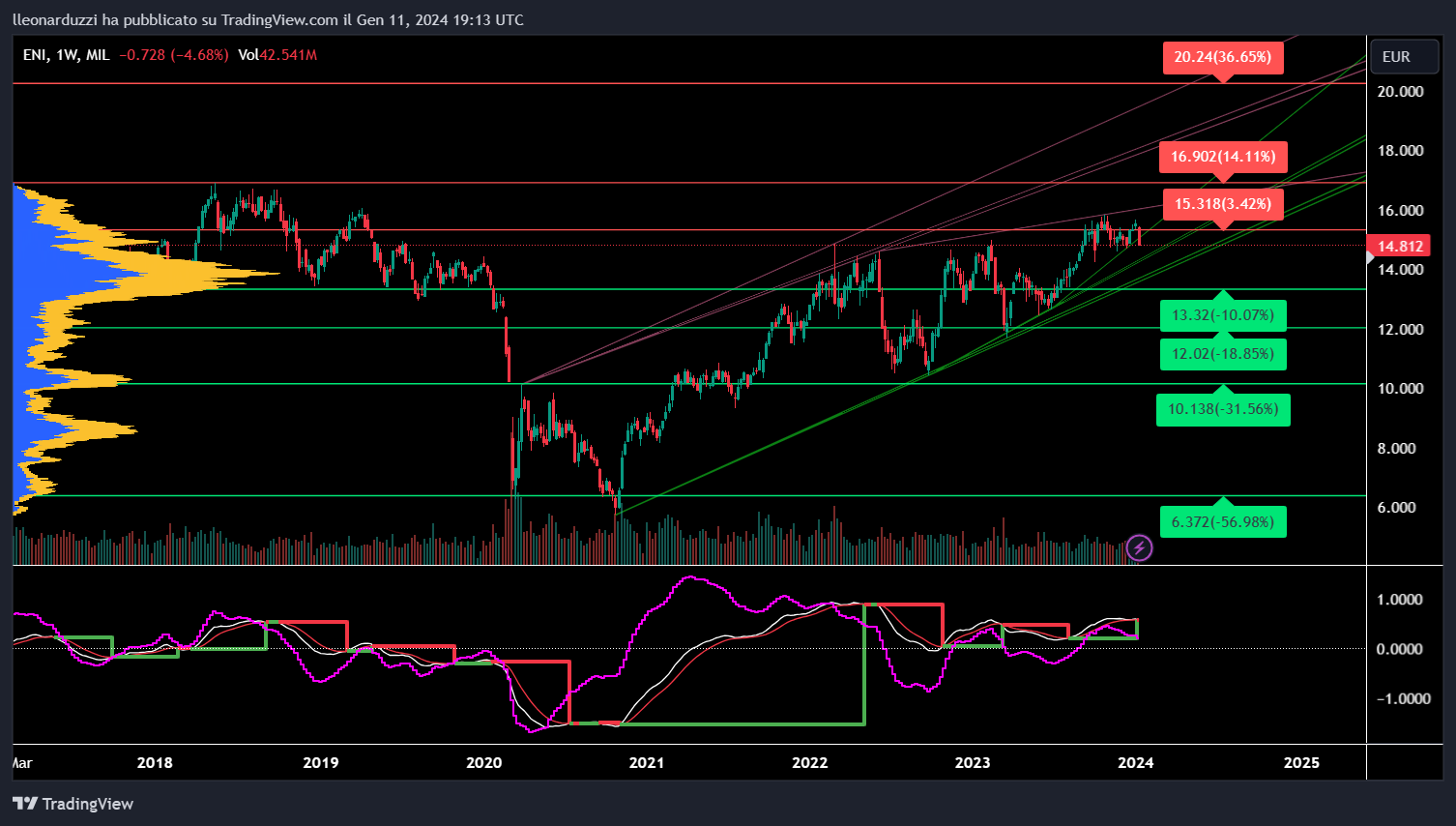
Task: Click the 2022 label on time axis
Action: coord(810,762)
